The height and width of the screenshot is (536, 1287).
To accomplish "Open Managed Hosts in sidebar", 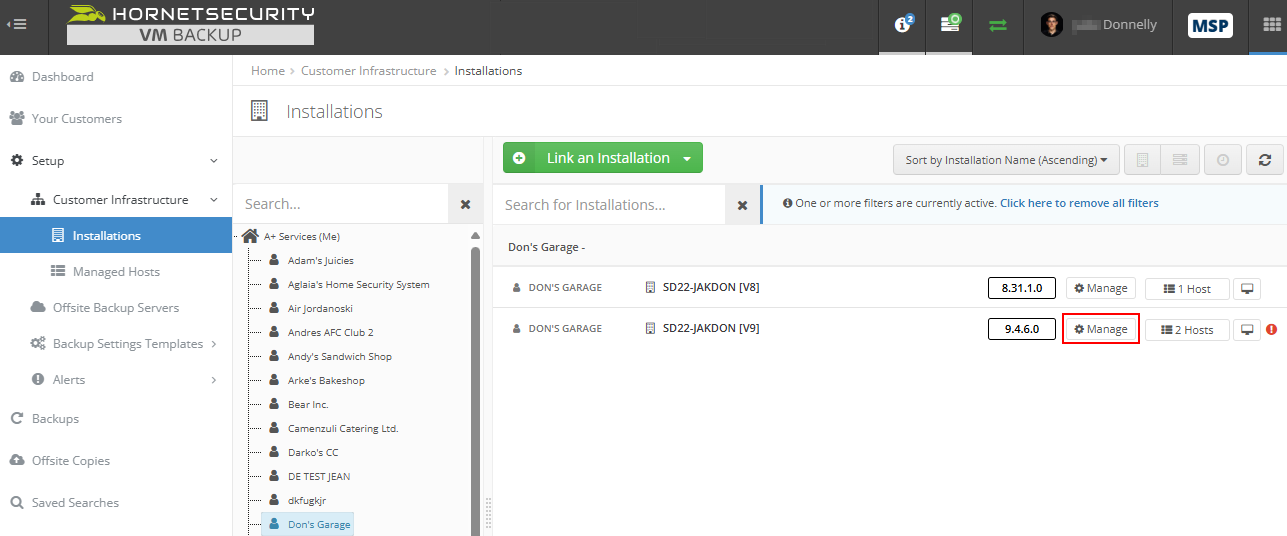I will tap(116, 272).
